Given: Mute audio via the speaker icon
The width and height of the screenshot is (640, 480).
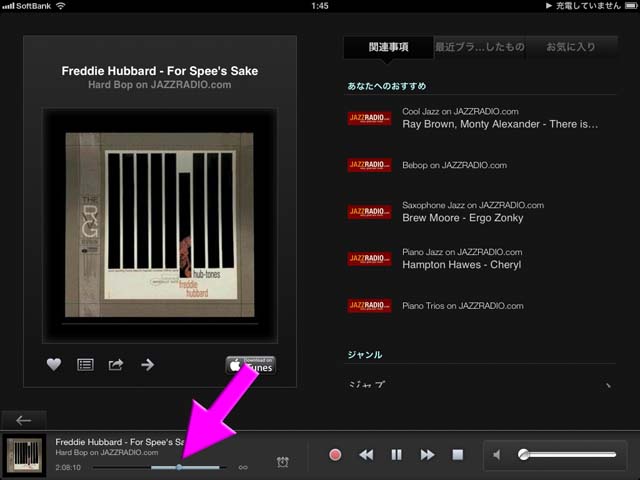Looking at the screenshot, I should pos(497,455).
